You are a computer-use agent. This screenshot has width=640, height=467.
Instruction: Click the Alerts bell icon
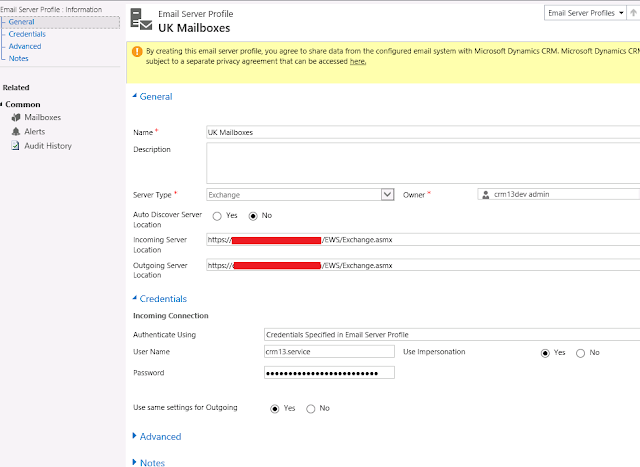[16, 131]
